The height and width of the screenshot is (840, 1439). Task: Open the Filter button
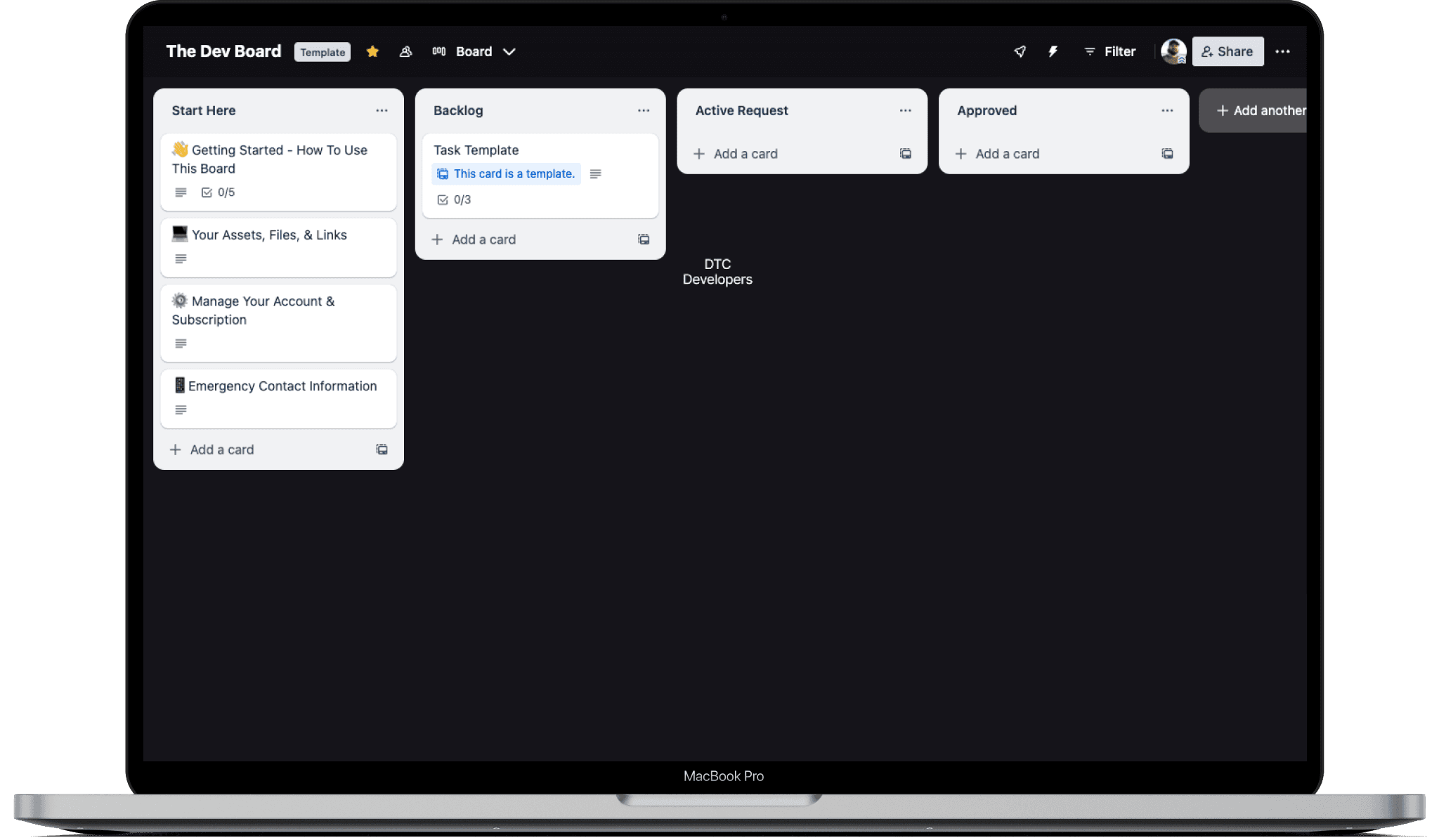[x=1109, y=51]
